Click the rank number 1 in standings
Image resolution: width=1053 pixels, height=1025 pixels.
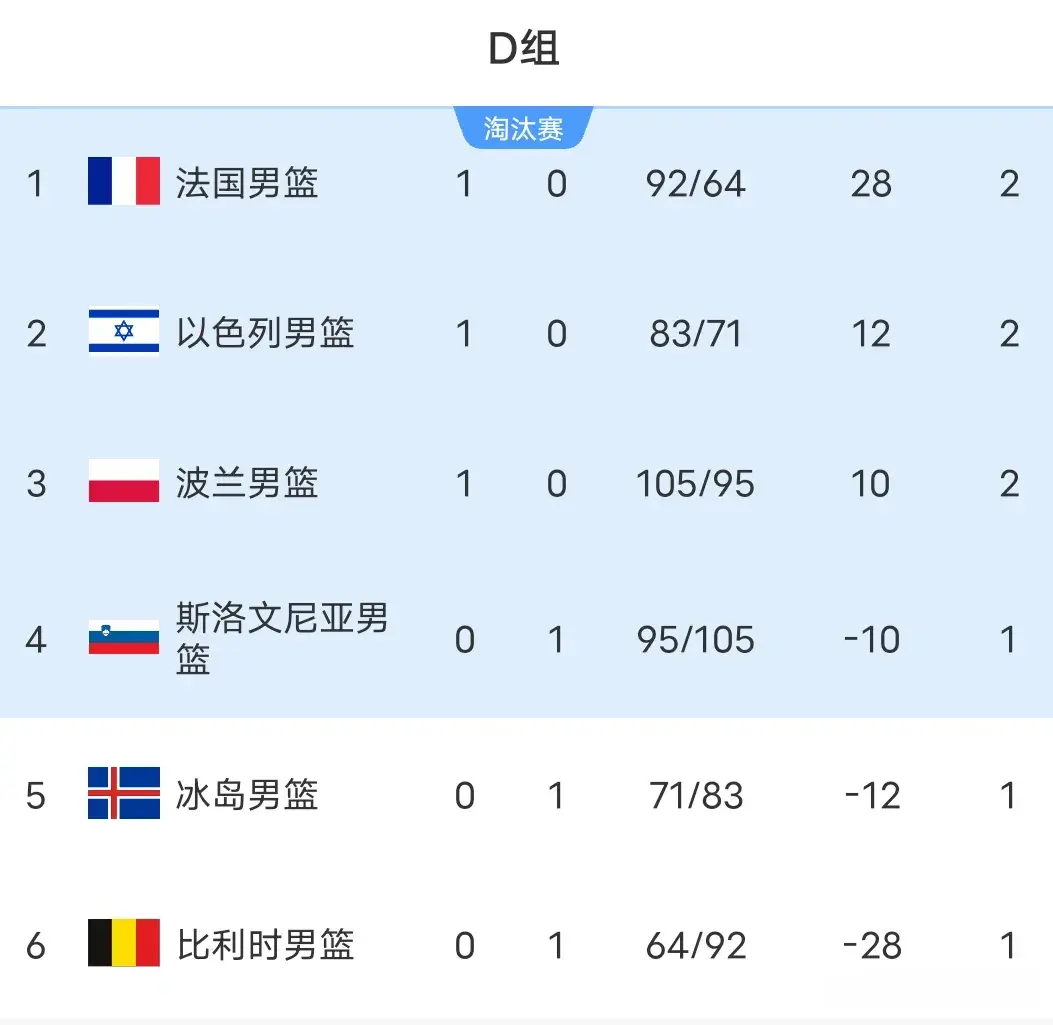(x=36, y=184)
